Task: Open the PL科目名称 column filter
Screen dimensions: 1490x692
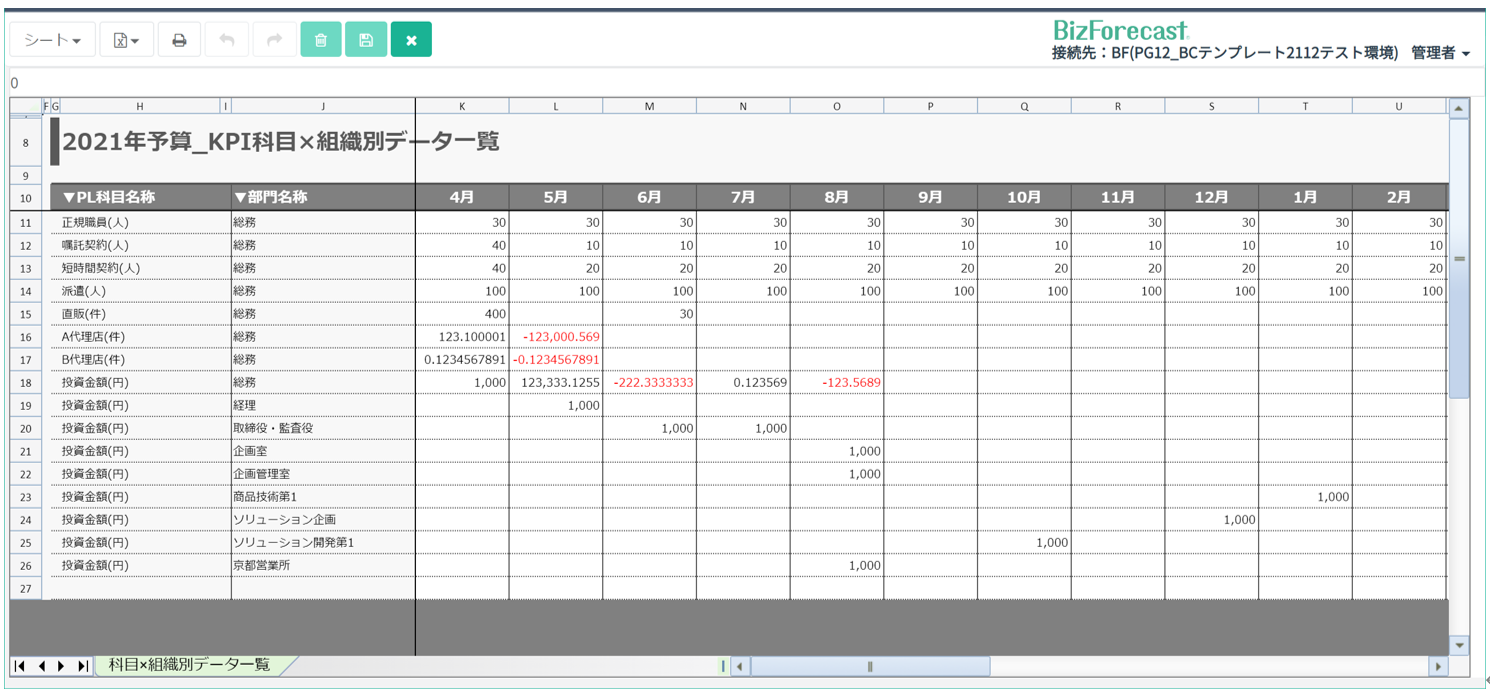Action: (69, 197)
